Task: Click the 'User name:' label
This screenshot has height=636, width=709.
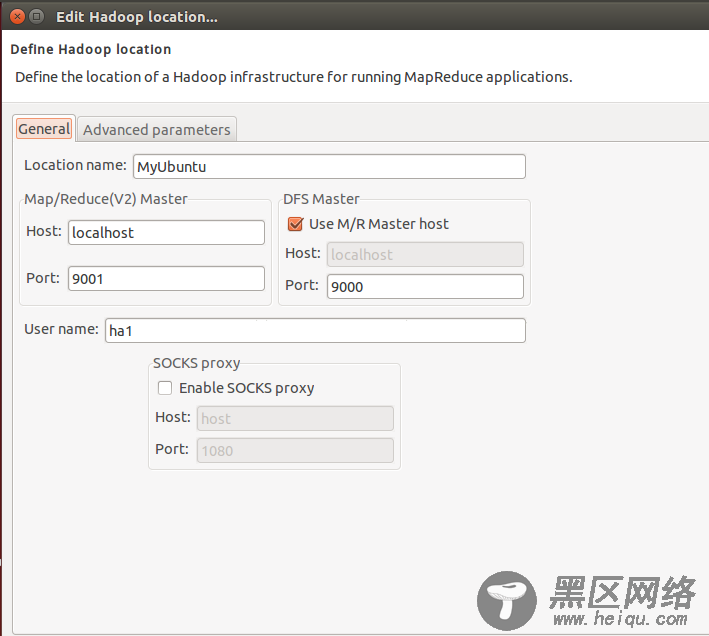Action: click(61, 329)
